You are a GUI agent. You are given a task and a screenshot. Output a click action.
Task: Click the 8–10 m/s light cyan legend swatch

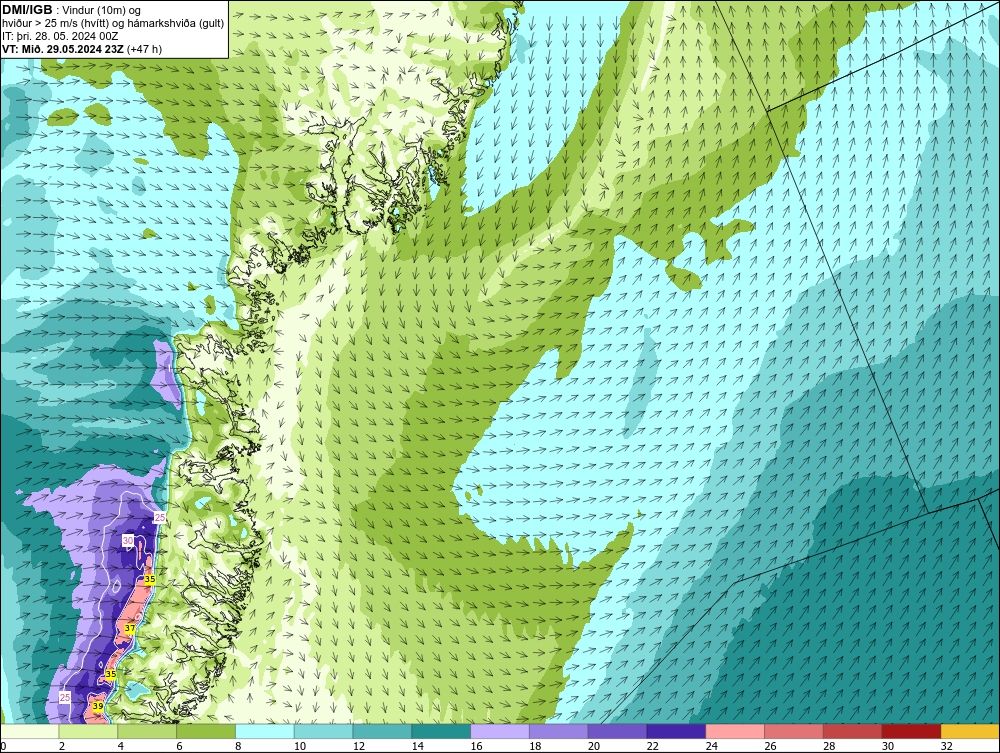[x=265, y=731]
